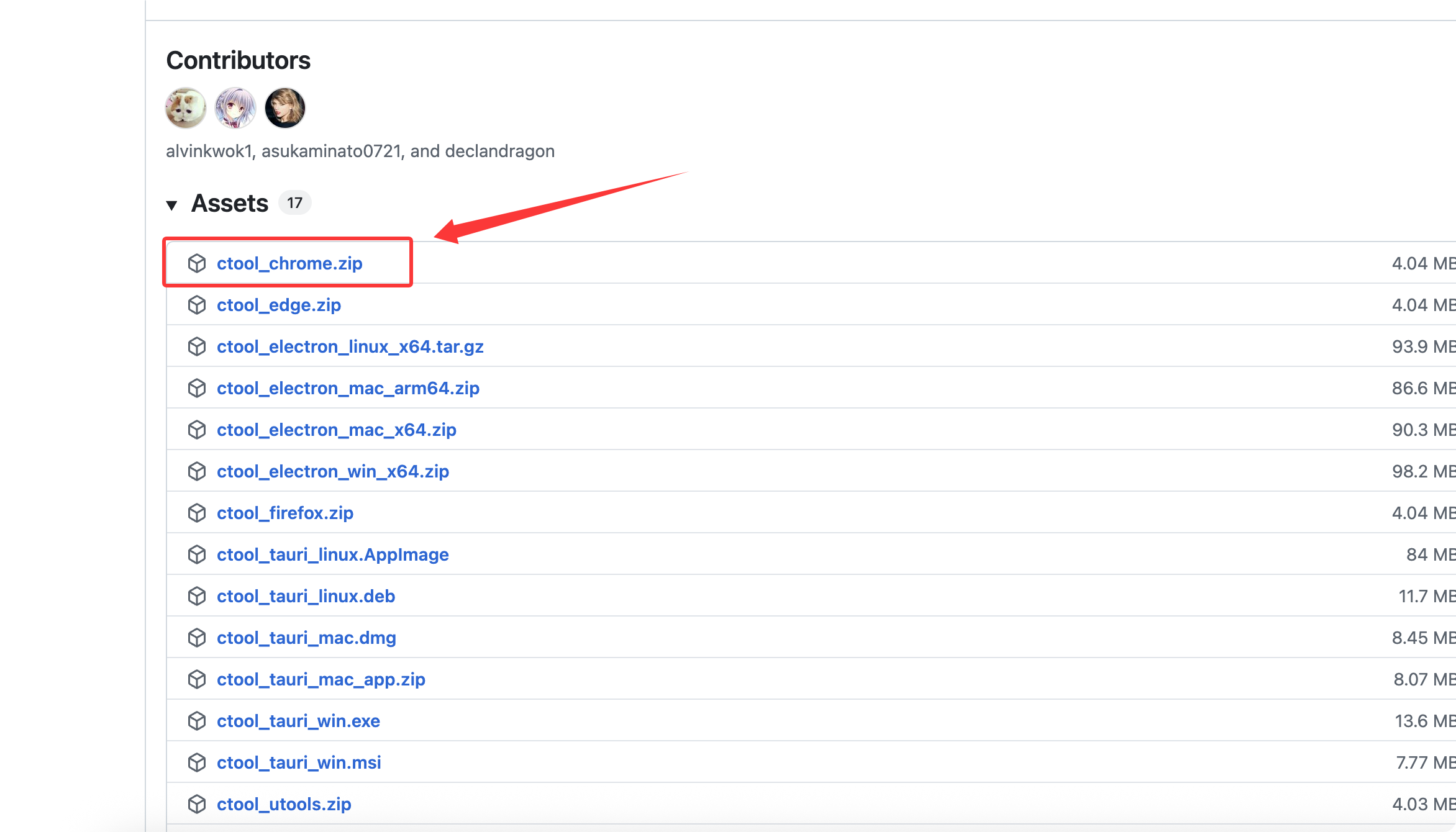This screenshot has width=1456, height=832.
Task: Open asukaminato0721 anime avatar
Action: [235, 108]
